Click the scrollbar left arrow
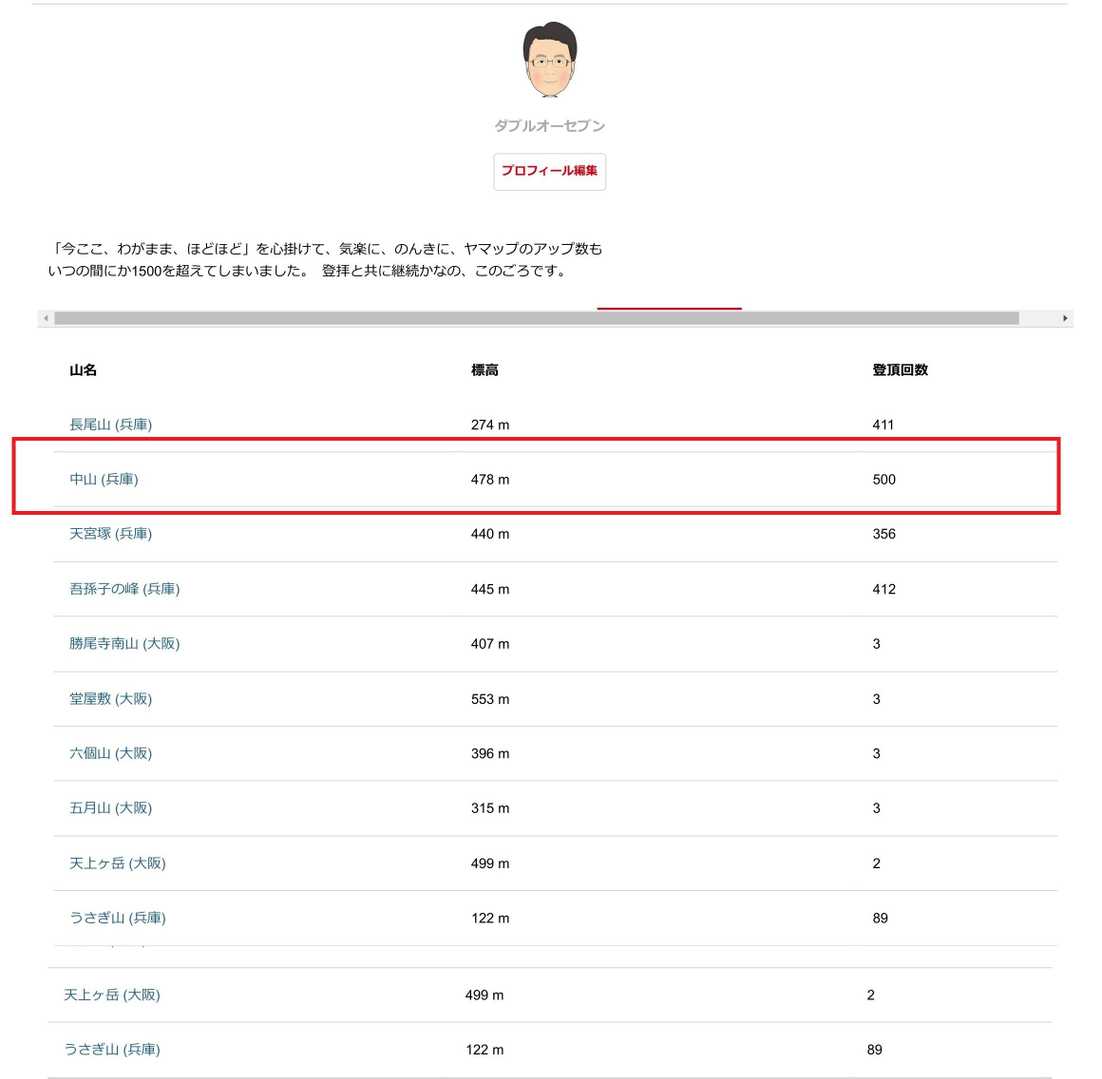 [x=45, y=318]
